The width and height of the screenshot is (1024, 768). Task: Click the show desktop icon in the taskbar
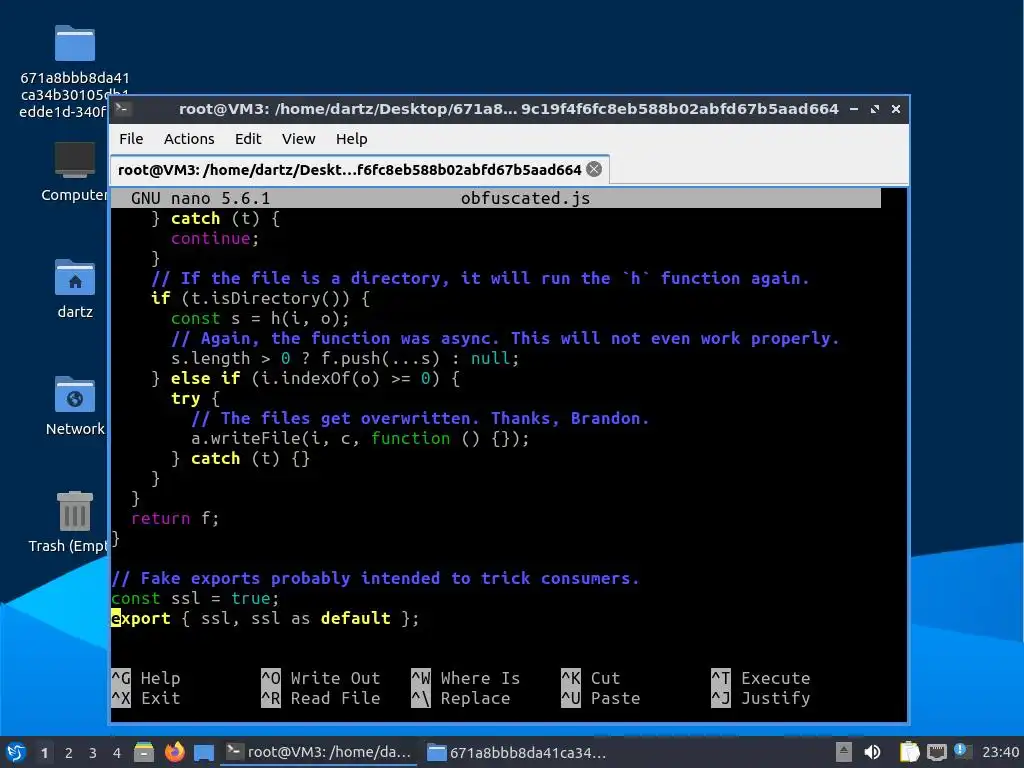[x=204, y=753]
